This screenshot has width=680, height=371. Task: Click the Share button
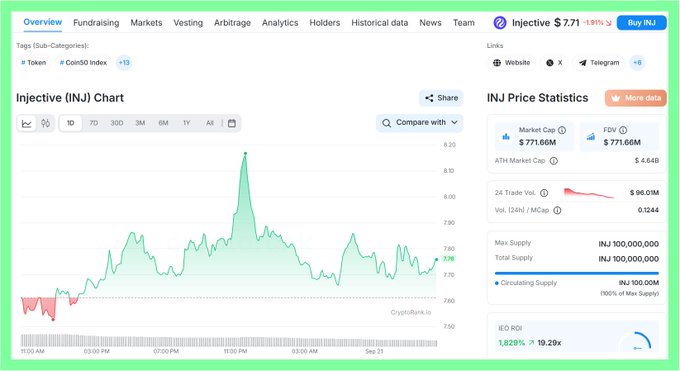click(x=441, y=98)
